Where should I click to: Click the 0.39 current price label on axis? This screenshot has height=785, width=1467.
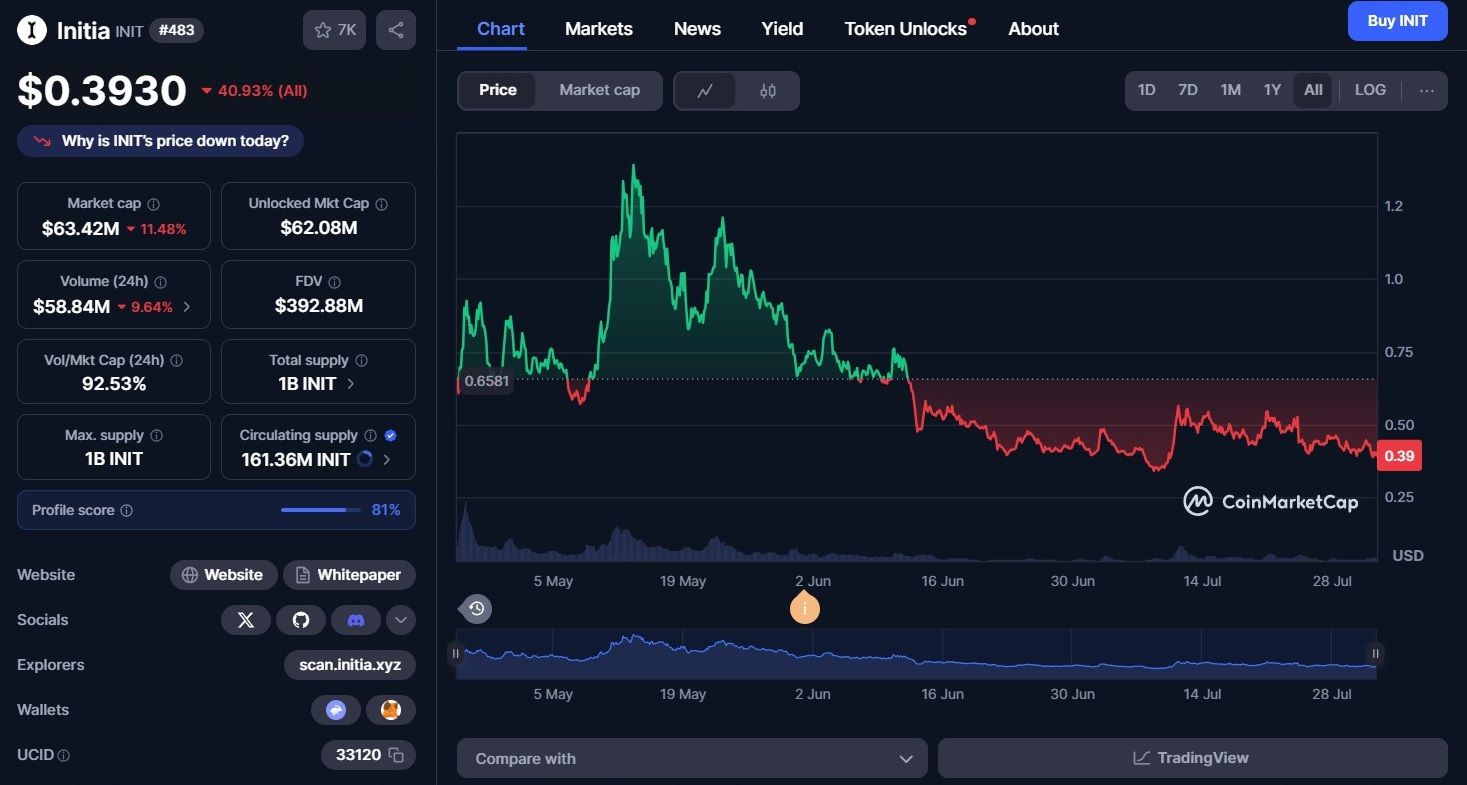tap(1399, 456)
